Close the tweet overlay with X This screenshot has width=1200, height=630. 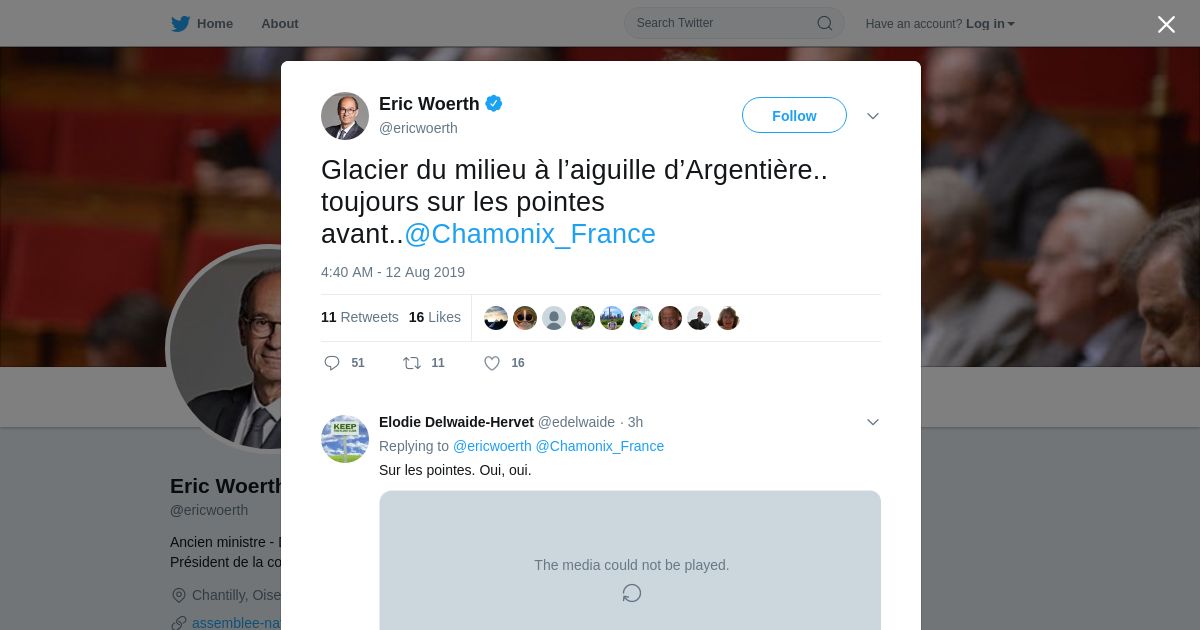(x=1166, y=24)
